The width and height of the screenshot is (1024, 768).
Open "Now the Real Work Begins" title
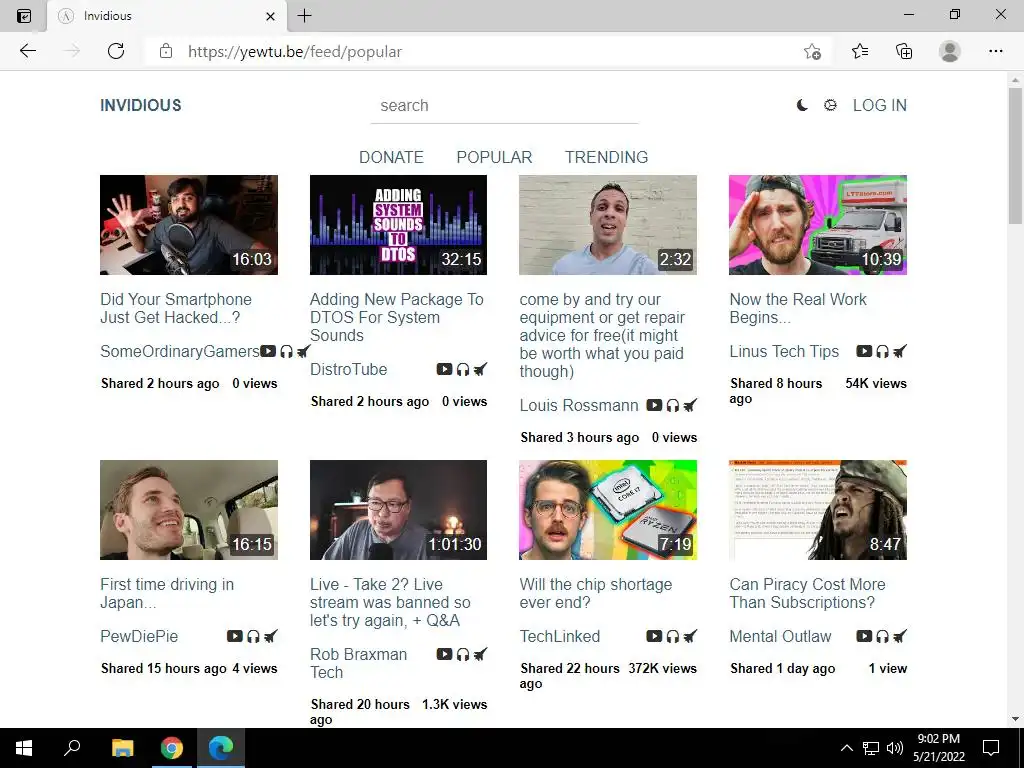[798, 308]
